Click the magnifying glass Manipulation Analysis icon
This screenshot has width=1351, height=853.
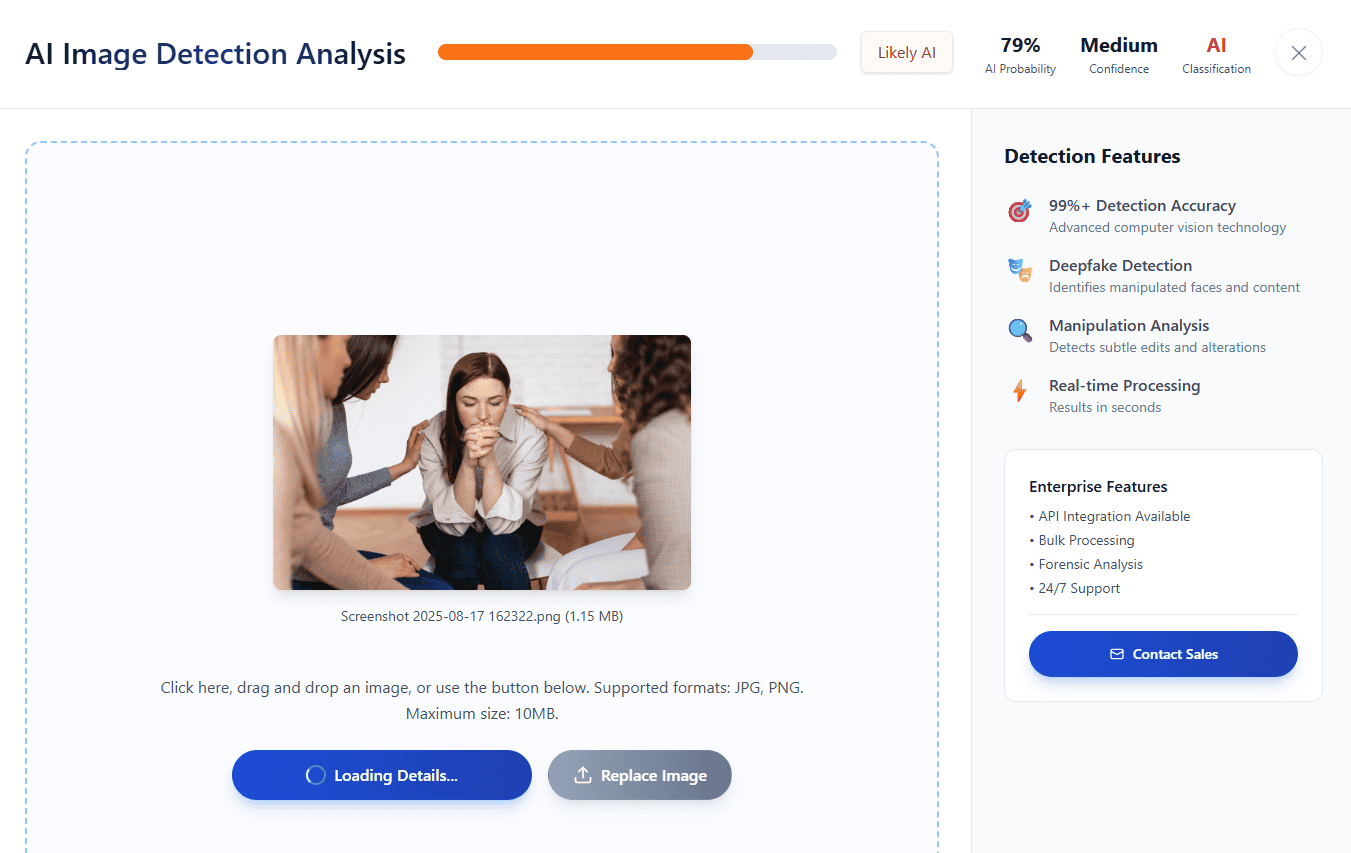pos(1019,331)
